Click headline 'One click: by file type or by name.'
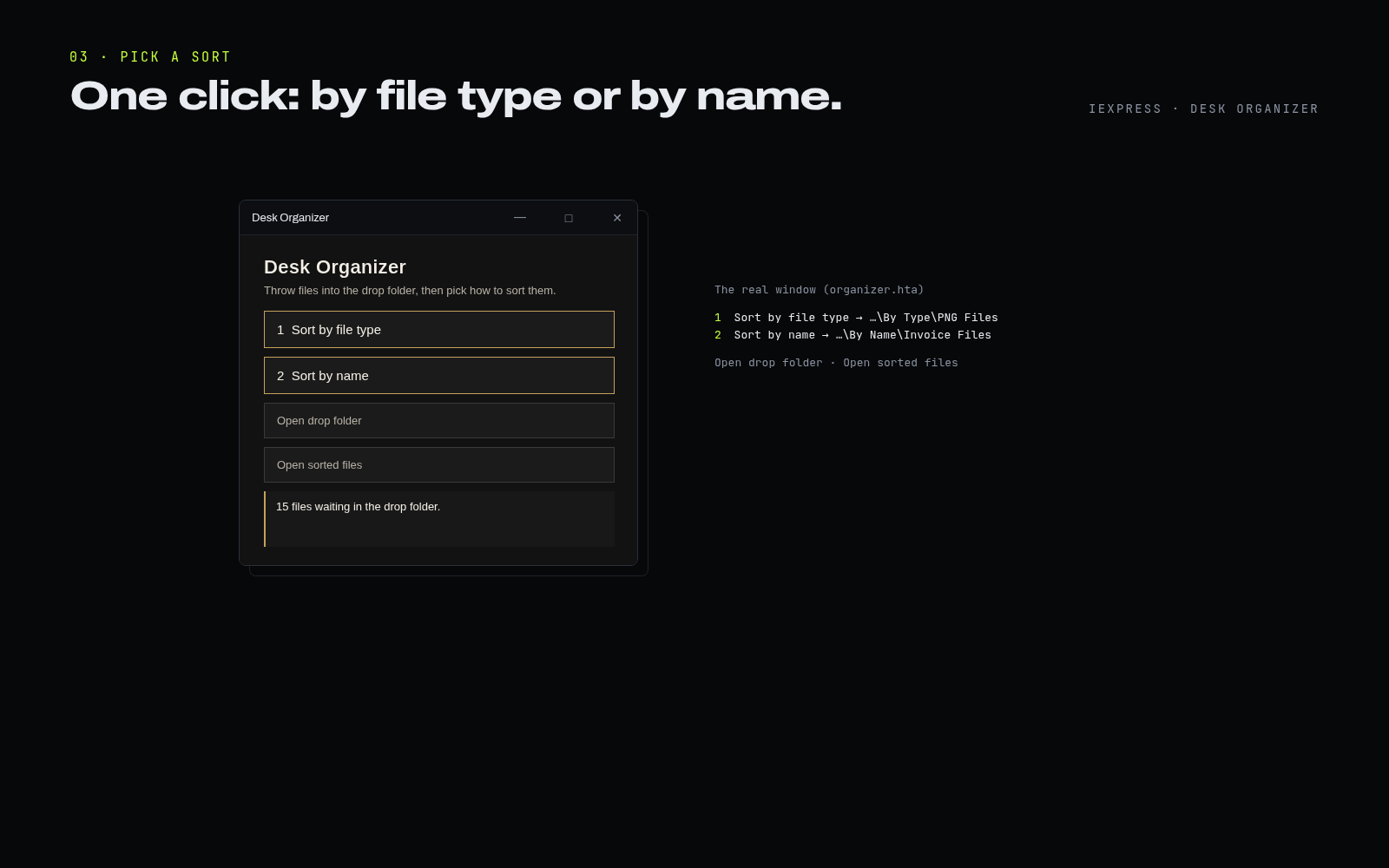This screenshot has height=868, width=1389. pos(456,95)
